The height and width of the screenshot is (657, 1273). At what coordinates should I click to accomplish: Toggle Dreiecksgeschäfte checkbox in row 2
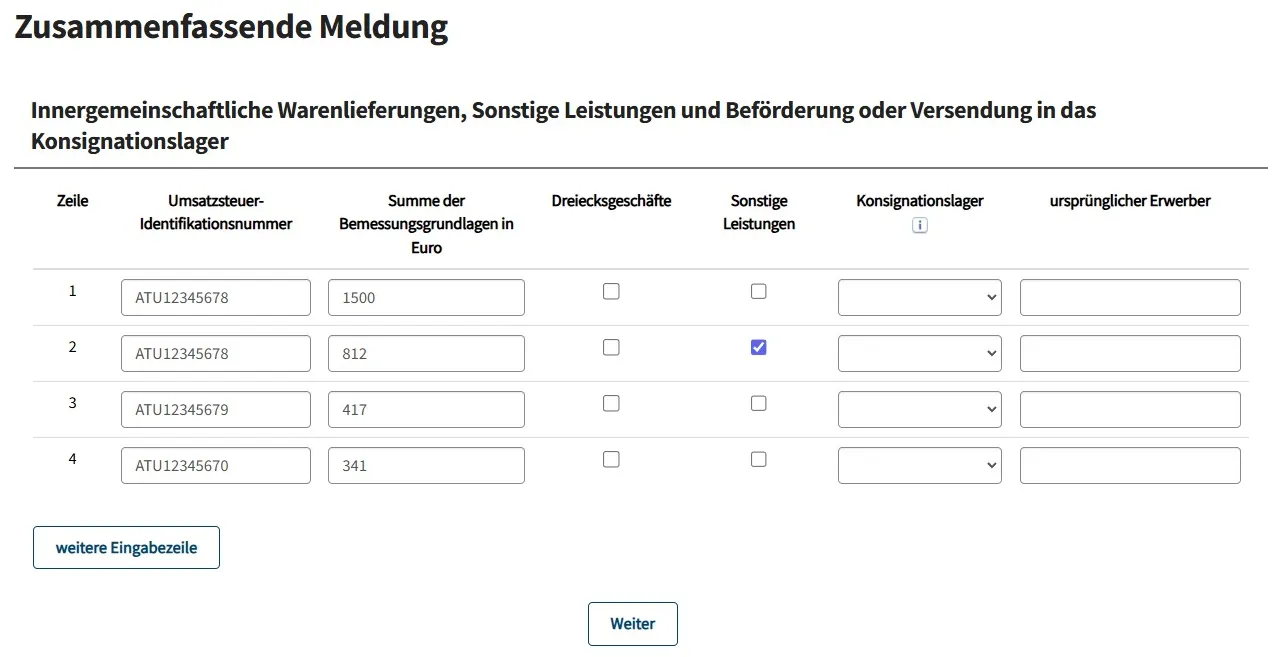click(x=611, y=347)
